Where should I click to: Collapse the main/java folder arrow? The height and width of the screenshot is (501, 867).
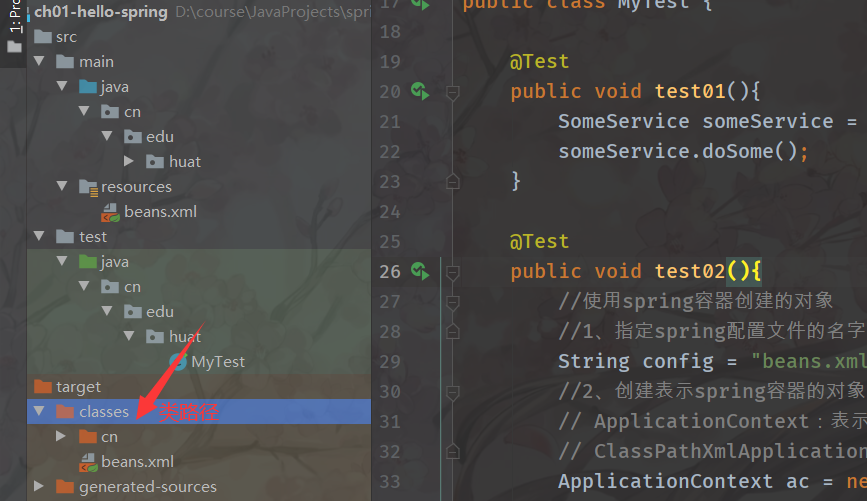coord(62,86)
